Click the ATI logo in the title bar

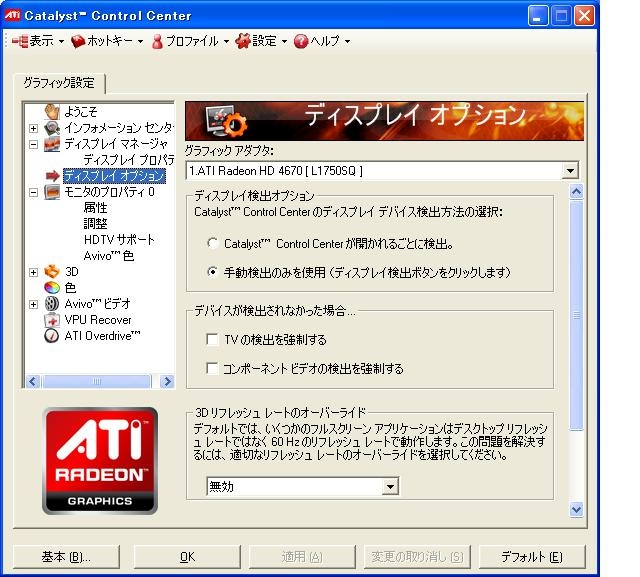click(x=12, y=16)
